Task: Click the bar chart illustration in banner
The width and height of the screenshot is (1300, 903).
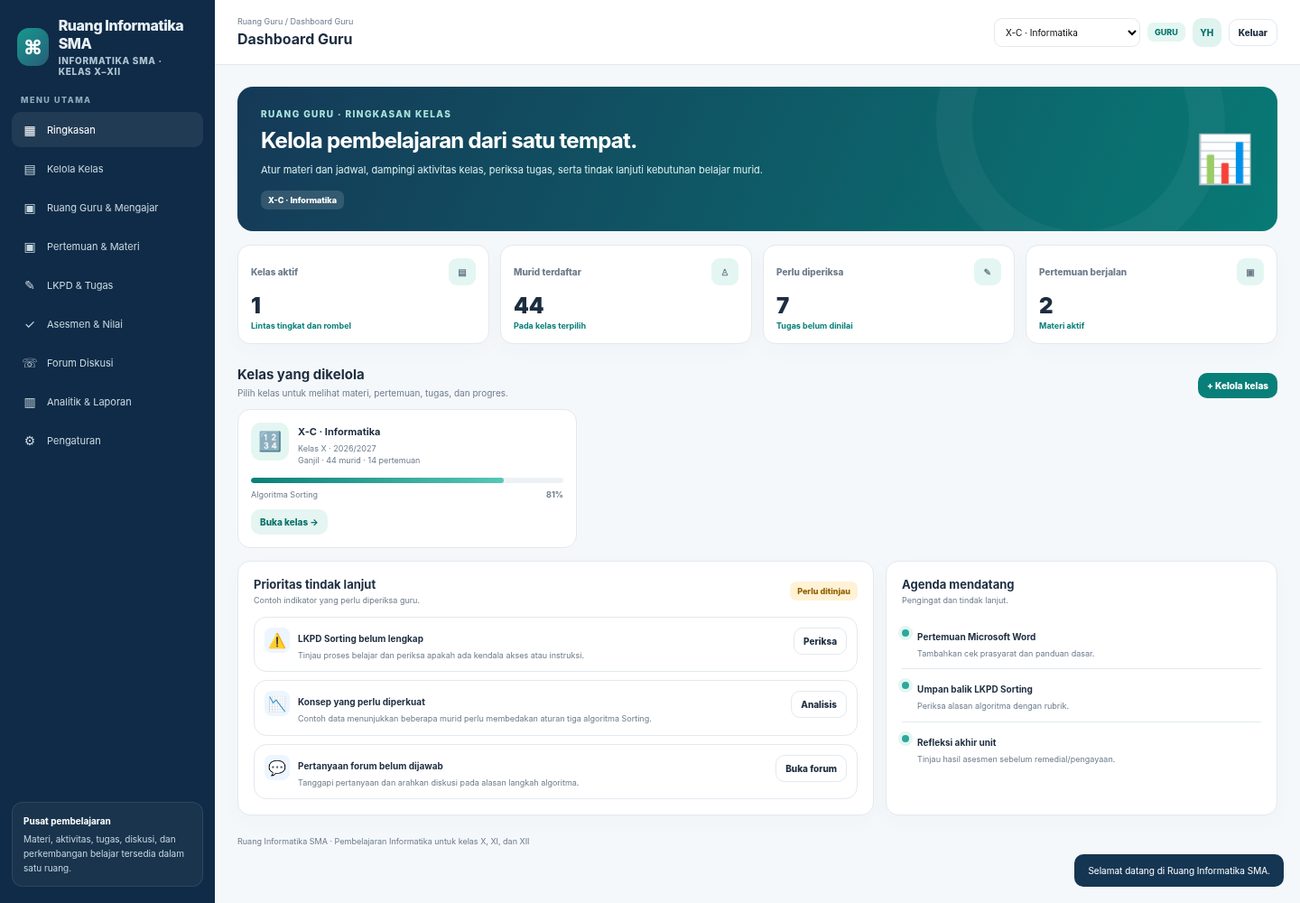Action: [x=1225, y=159]
